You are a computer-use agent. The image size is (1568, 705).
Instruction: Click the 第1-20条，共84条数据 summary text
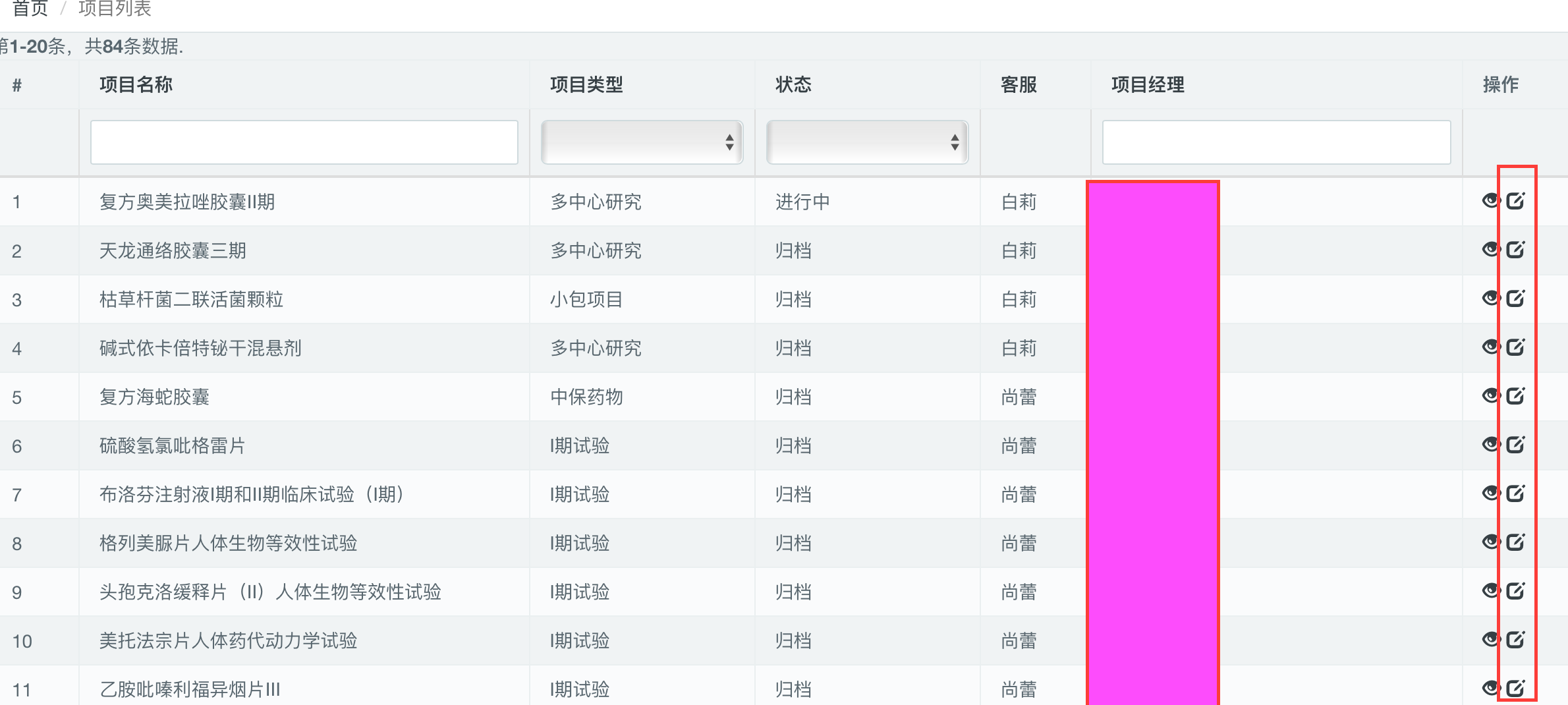(92, 46)
